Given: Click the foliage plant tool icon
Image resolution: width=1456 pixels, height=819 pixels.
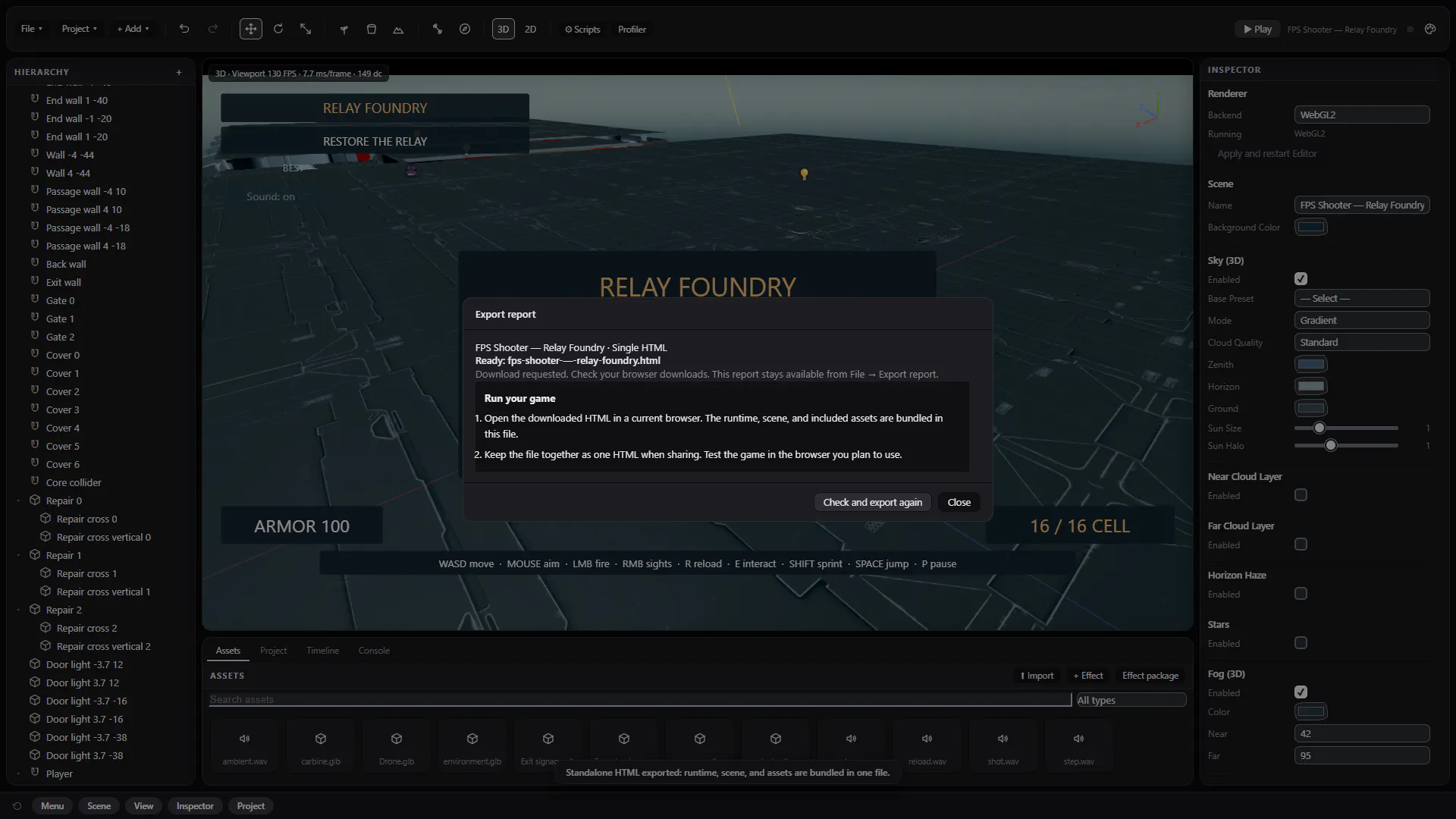Looking at the screenshot, I should 344,29.
